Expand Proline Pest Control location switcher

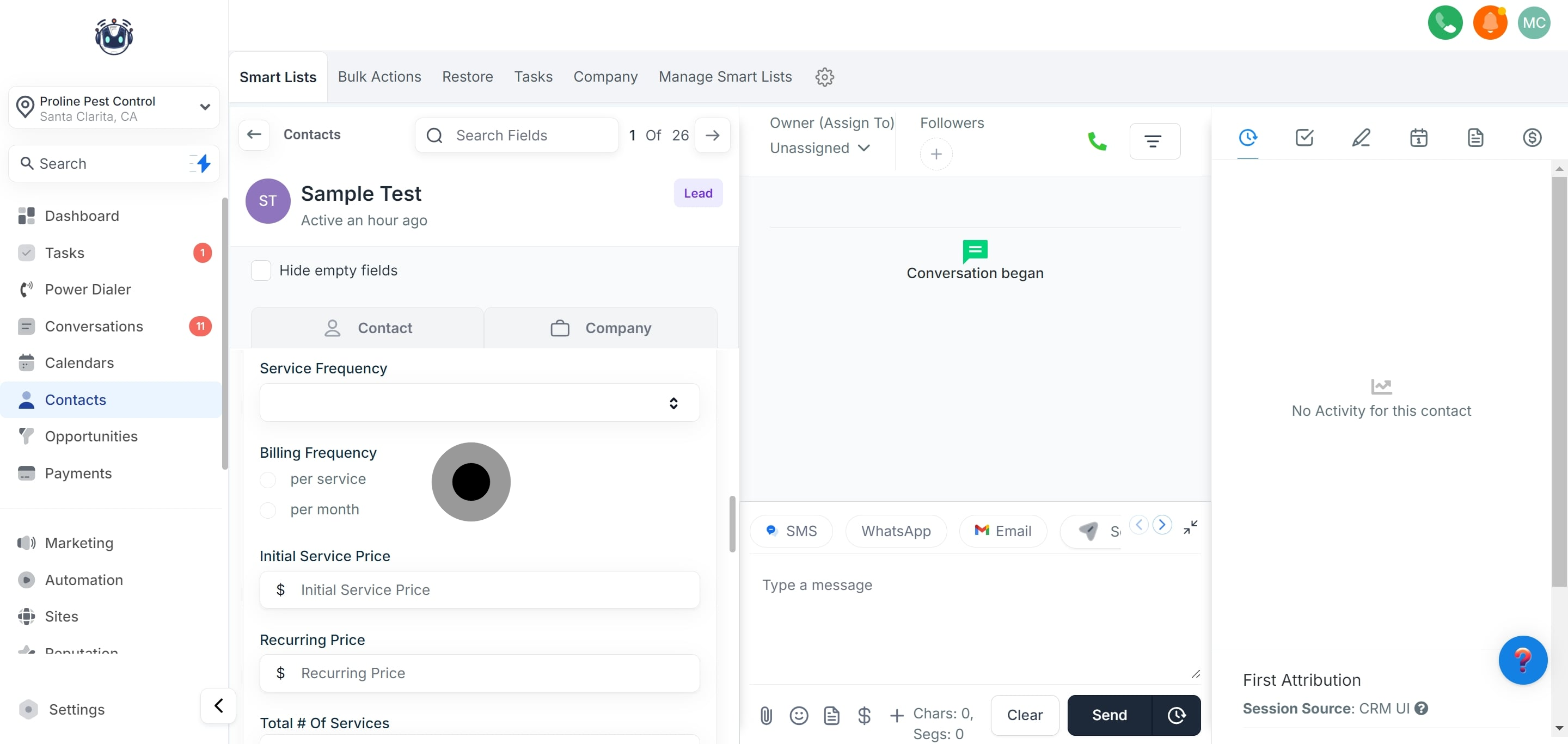click(x=114, y=108)
